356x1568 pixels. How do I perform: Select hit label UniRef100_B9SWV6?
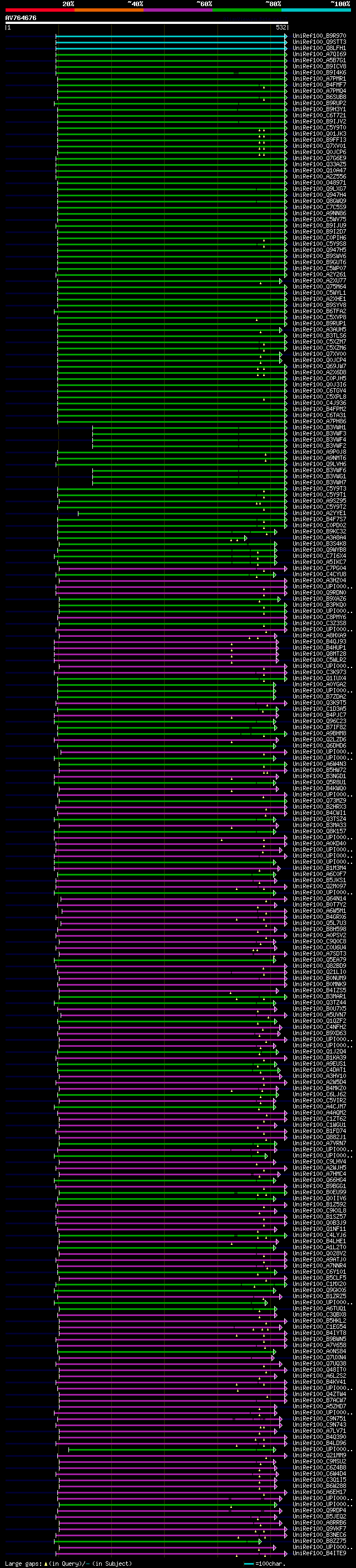pos(319,256)
